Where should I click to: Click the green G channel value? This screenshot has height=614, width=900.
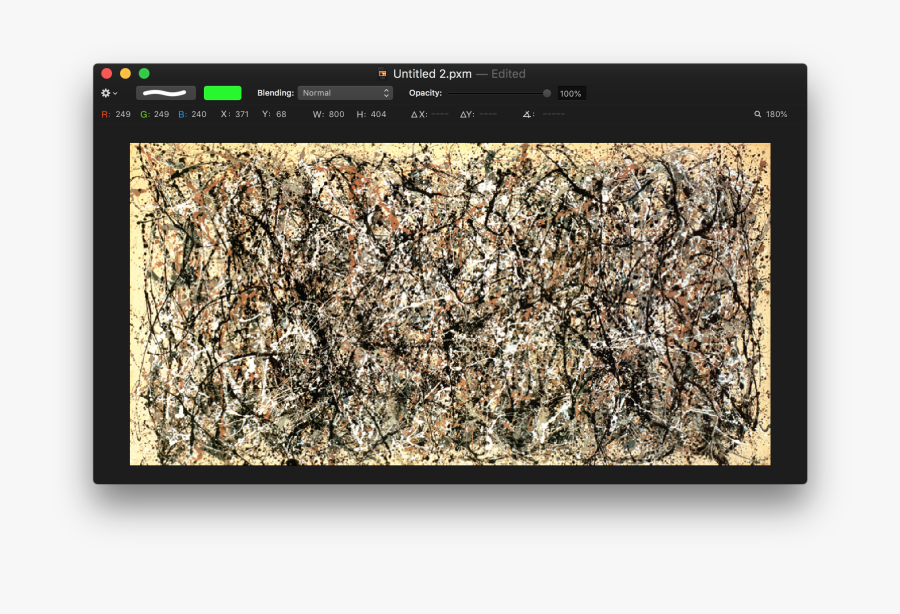coord(161,115)
